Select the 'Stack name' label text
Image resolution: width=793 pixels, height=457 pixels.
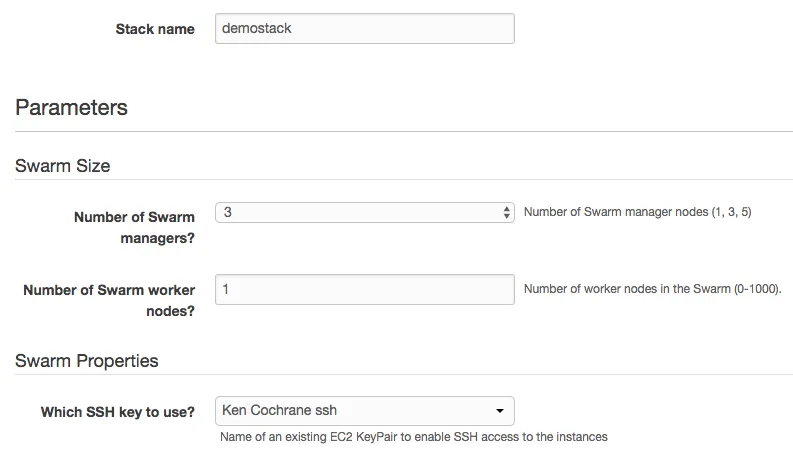[155, 29]
